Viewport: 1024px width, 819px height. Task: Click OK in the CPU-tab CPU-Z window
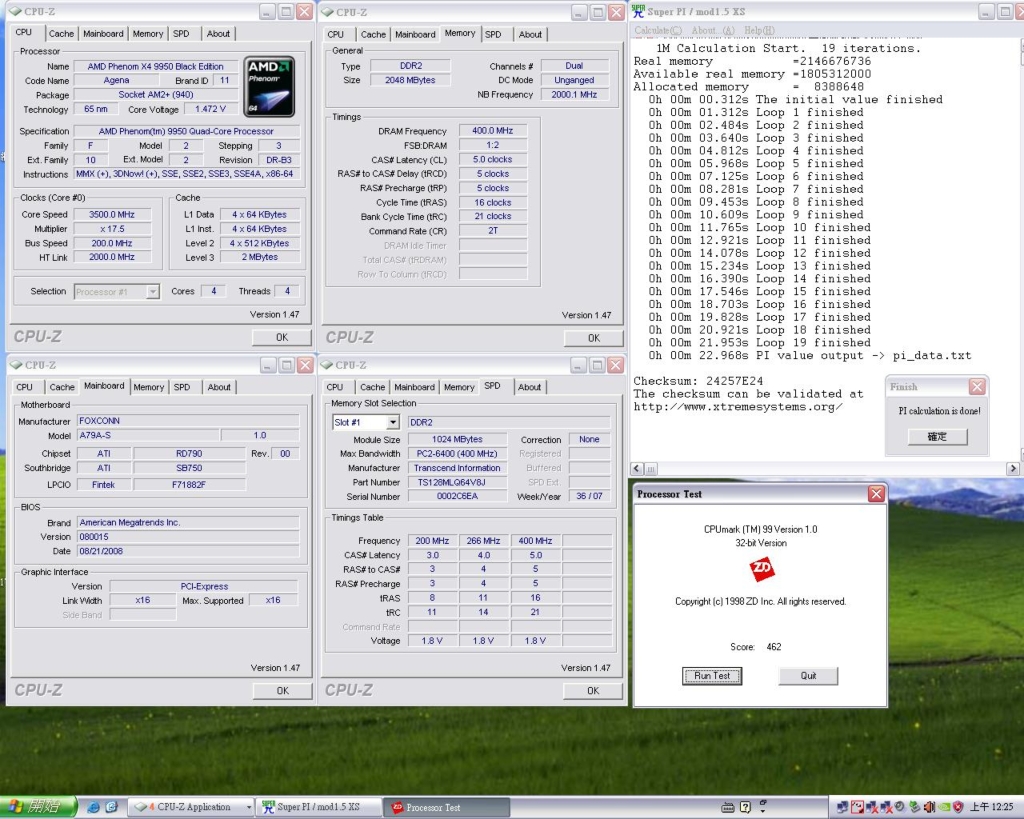coord(282,337)
